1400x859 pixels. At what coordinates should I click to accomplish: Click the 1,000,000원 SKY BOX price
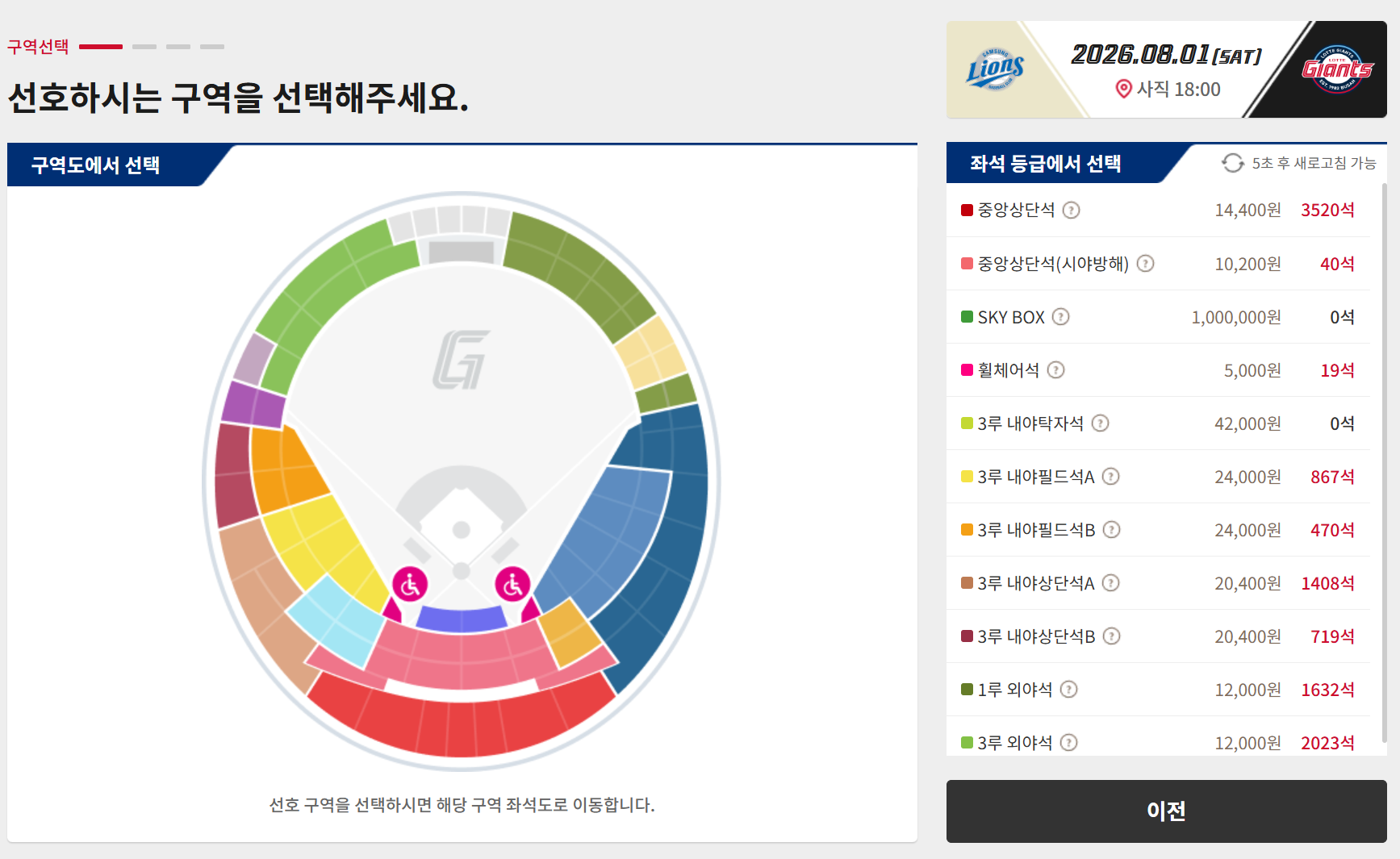pyautogui.click(x=1236, y=317)
